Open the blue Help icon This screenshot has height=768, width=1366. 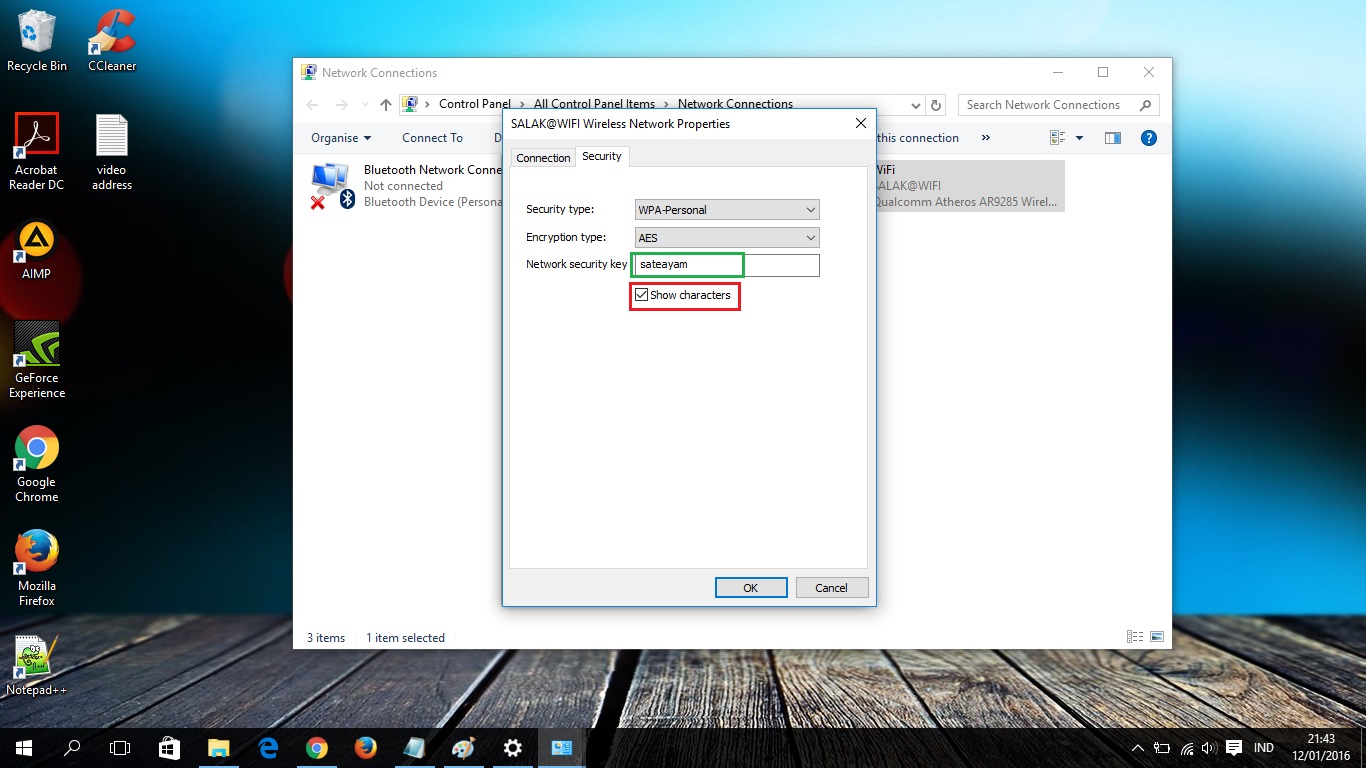click(x=1149, y=138)
